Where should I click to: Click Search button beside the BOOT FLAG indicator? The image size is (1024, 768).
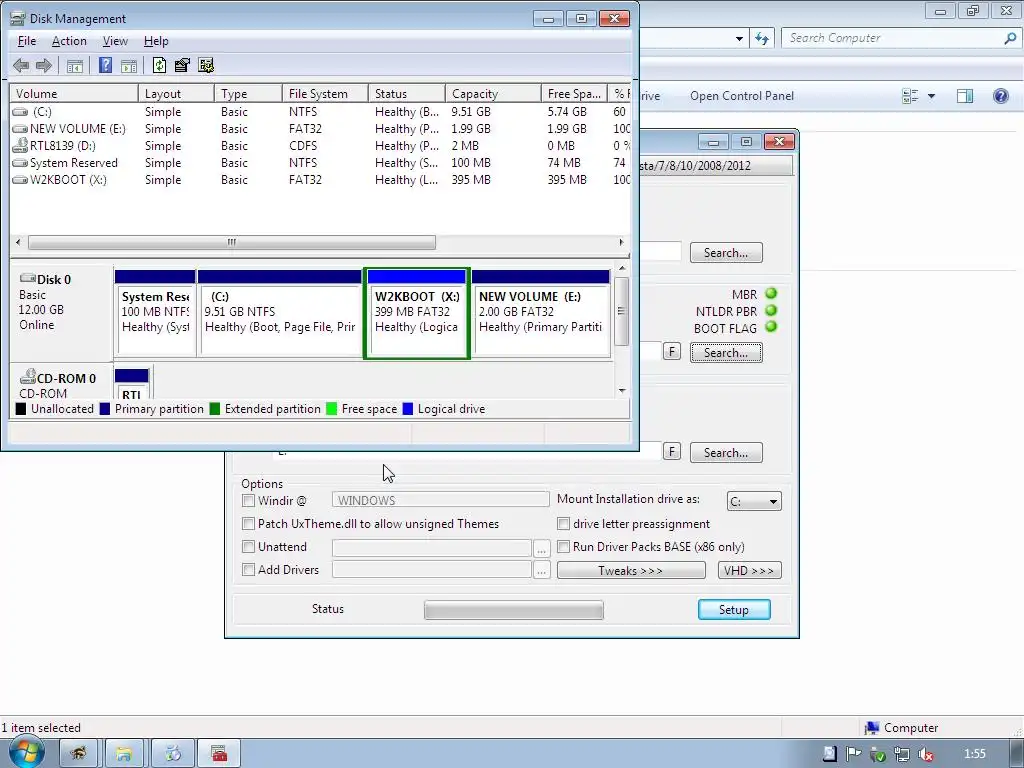(x=726, y=353)
